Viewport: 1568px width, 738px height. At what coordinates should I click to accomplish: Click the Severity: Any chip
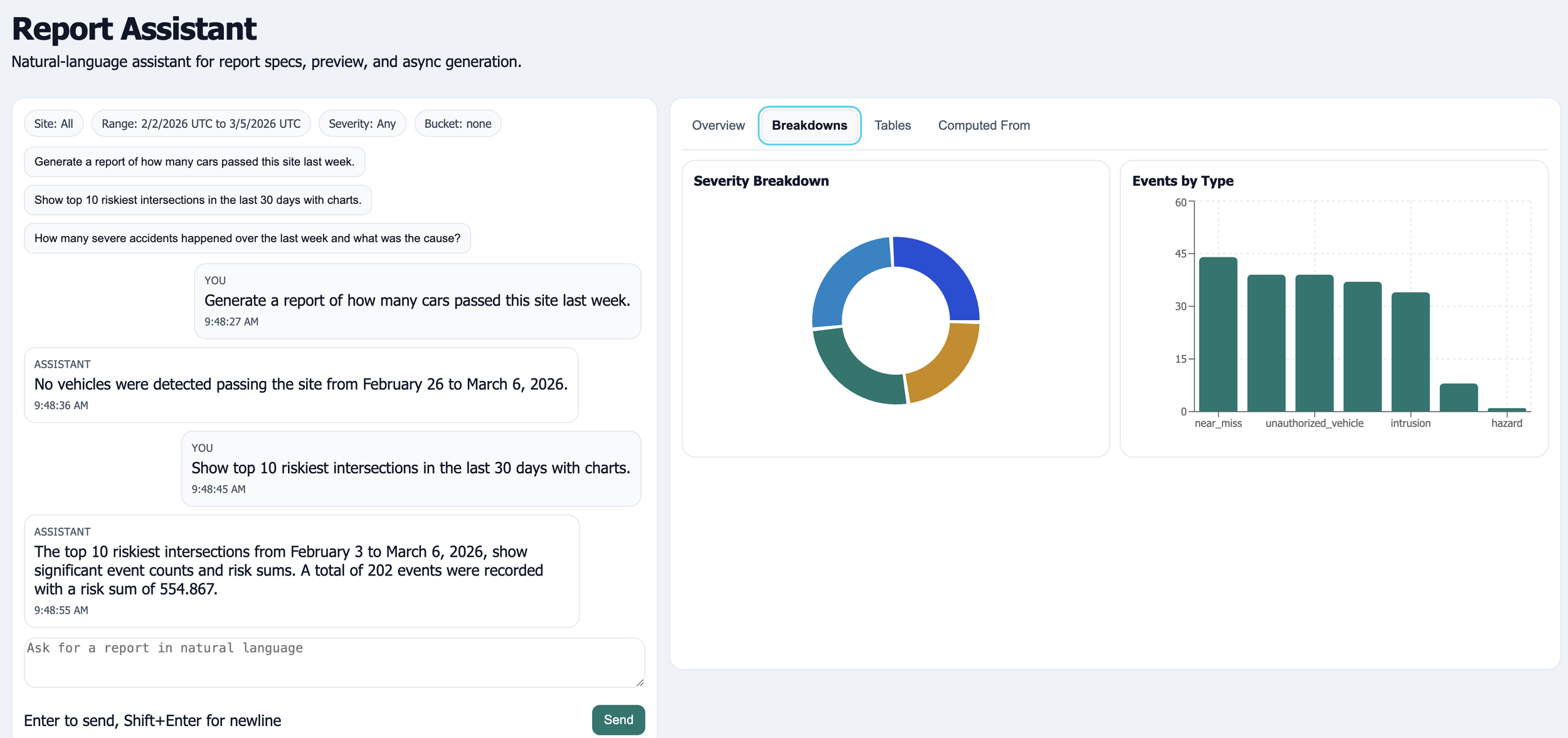point(362,124)
